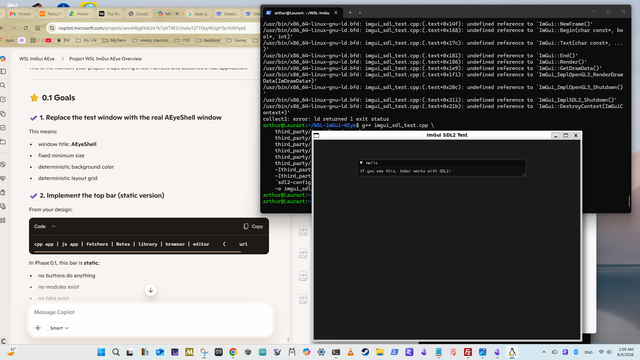This screenshot has height=360, width=640.
Task: Click the code block horizontal scrollbar
Action: pyautogui.click(x=137, y=251)
